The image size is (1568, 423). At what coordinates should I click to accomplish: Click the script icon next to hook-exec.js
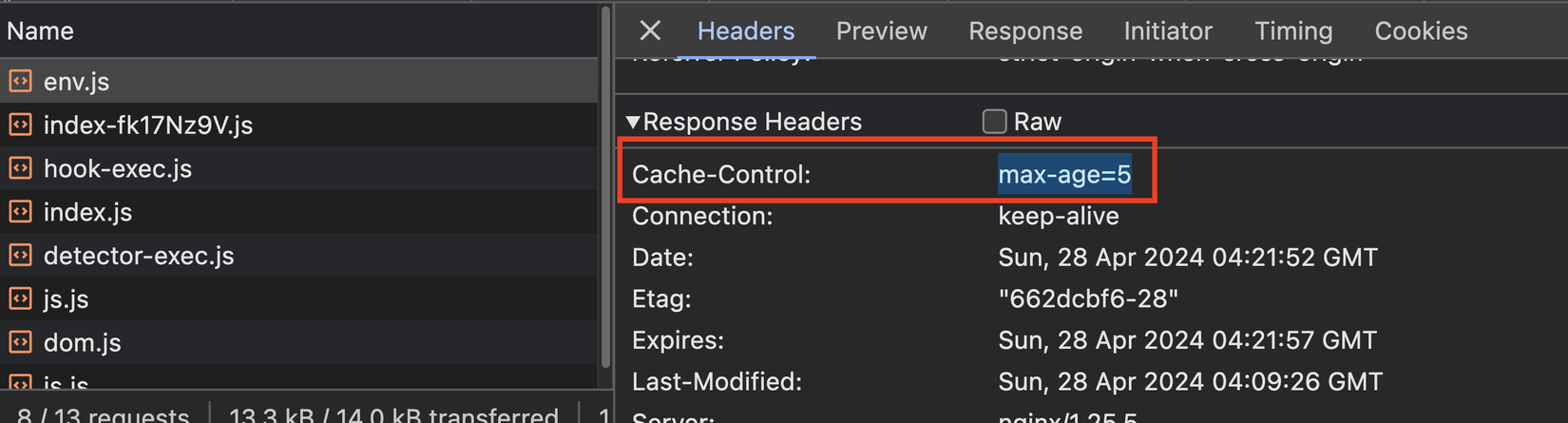point(20,168)
